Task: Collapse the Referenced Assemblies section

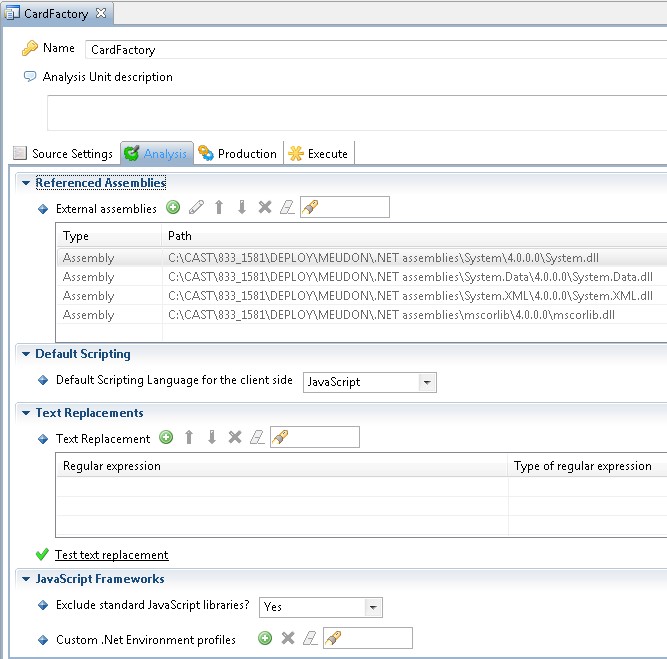Action: coord(26,183)
